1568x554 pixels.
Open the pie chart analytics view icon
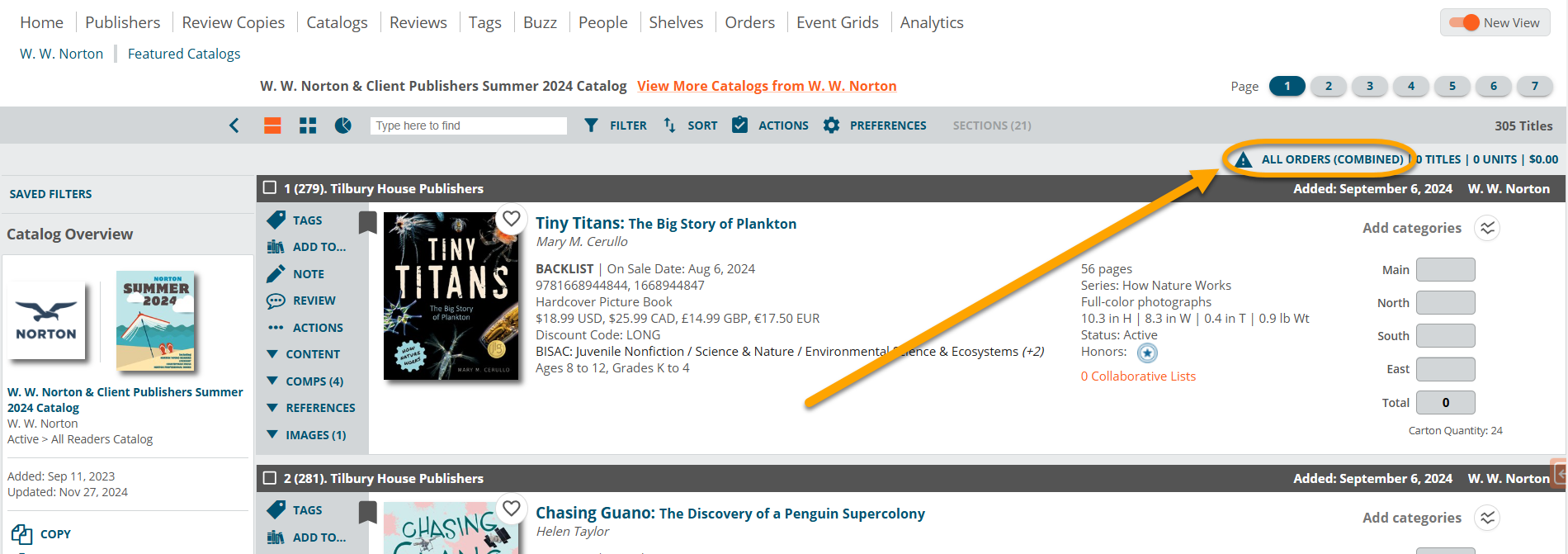(x=343, y=125)
